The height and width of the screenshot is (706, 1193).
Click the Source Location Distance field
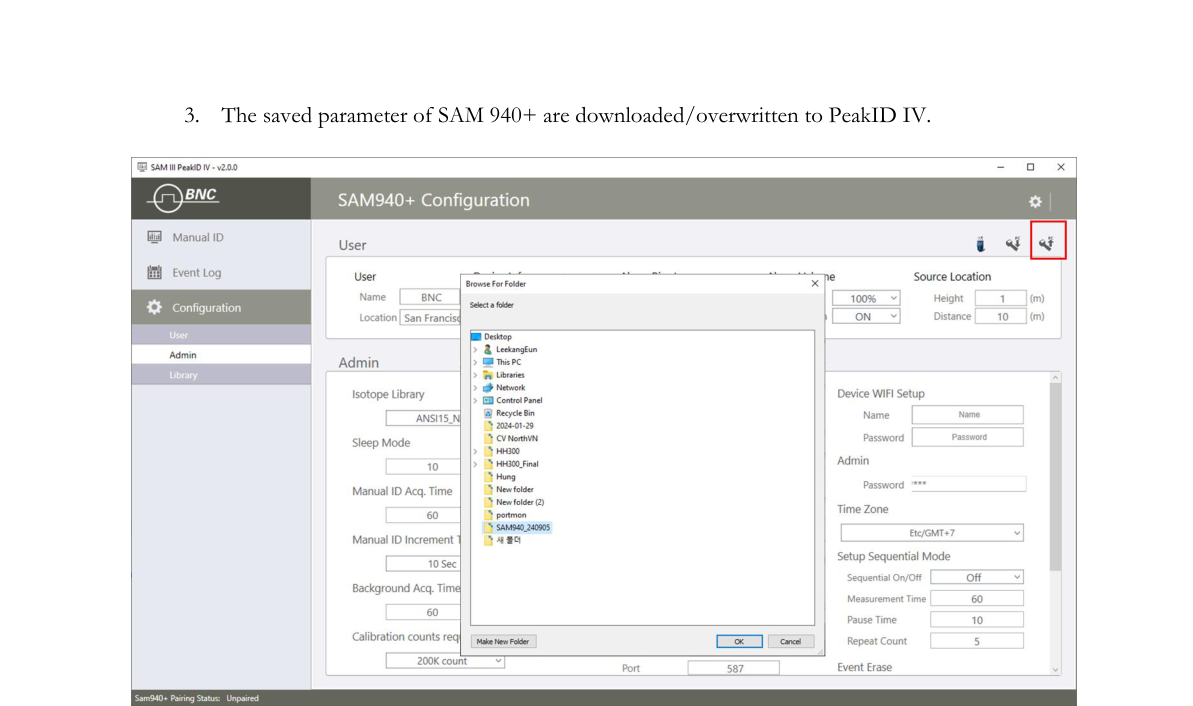[1001, 316]
